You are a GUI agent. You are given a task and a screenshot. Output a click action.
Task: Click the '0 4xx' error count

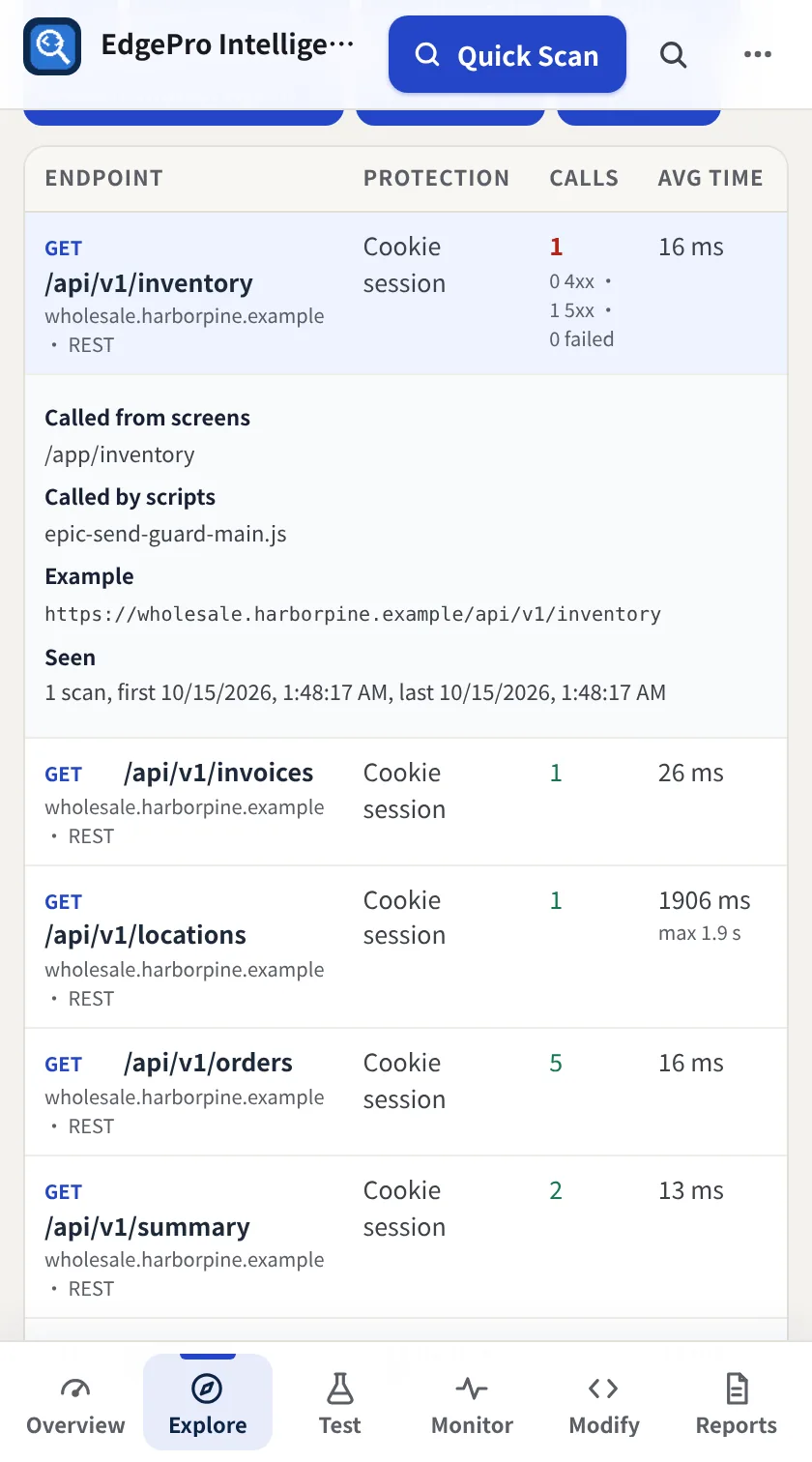(x=572, y=281)
